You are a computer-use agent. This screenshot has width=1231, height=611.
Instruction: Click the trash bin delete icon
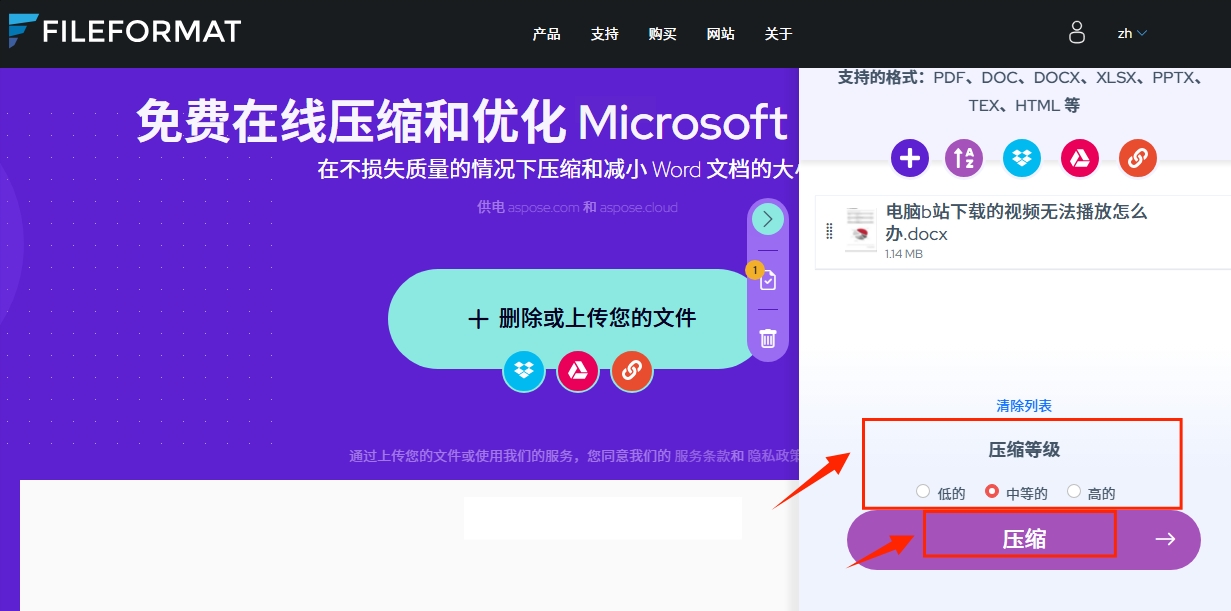768,338
